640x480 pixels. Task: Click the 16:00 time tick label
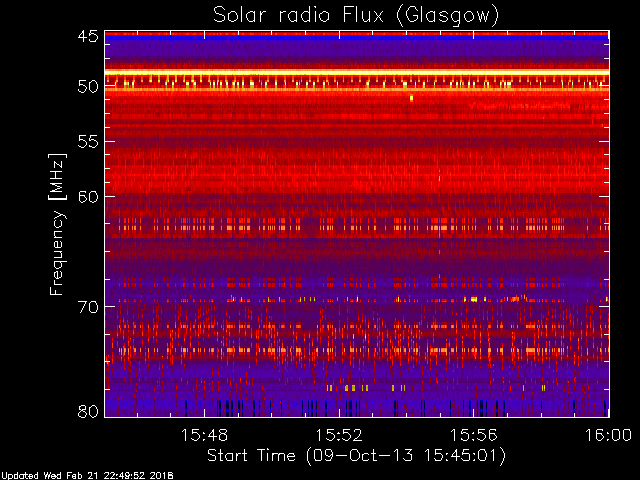[608, 435]
